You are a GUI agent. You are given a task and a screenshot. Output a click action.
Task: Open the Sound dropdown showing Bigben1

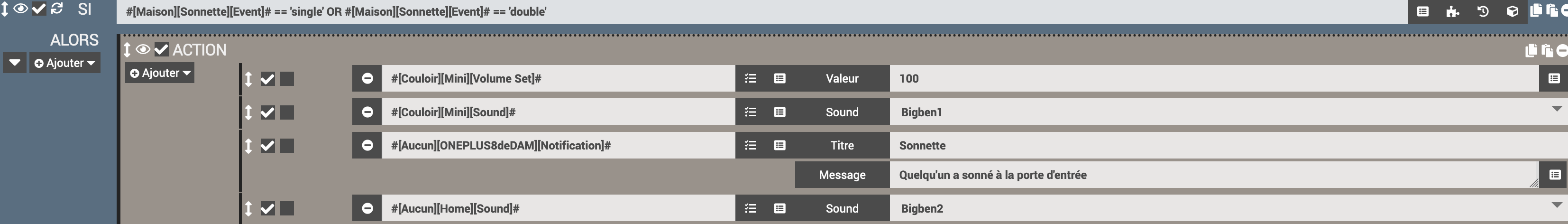coord(1229,112)
